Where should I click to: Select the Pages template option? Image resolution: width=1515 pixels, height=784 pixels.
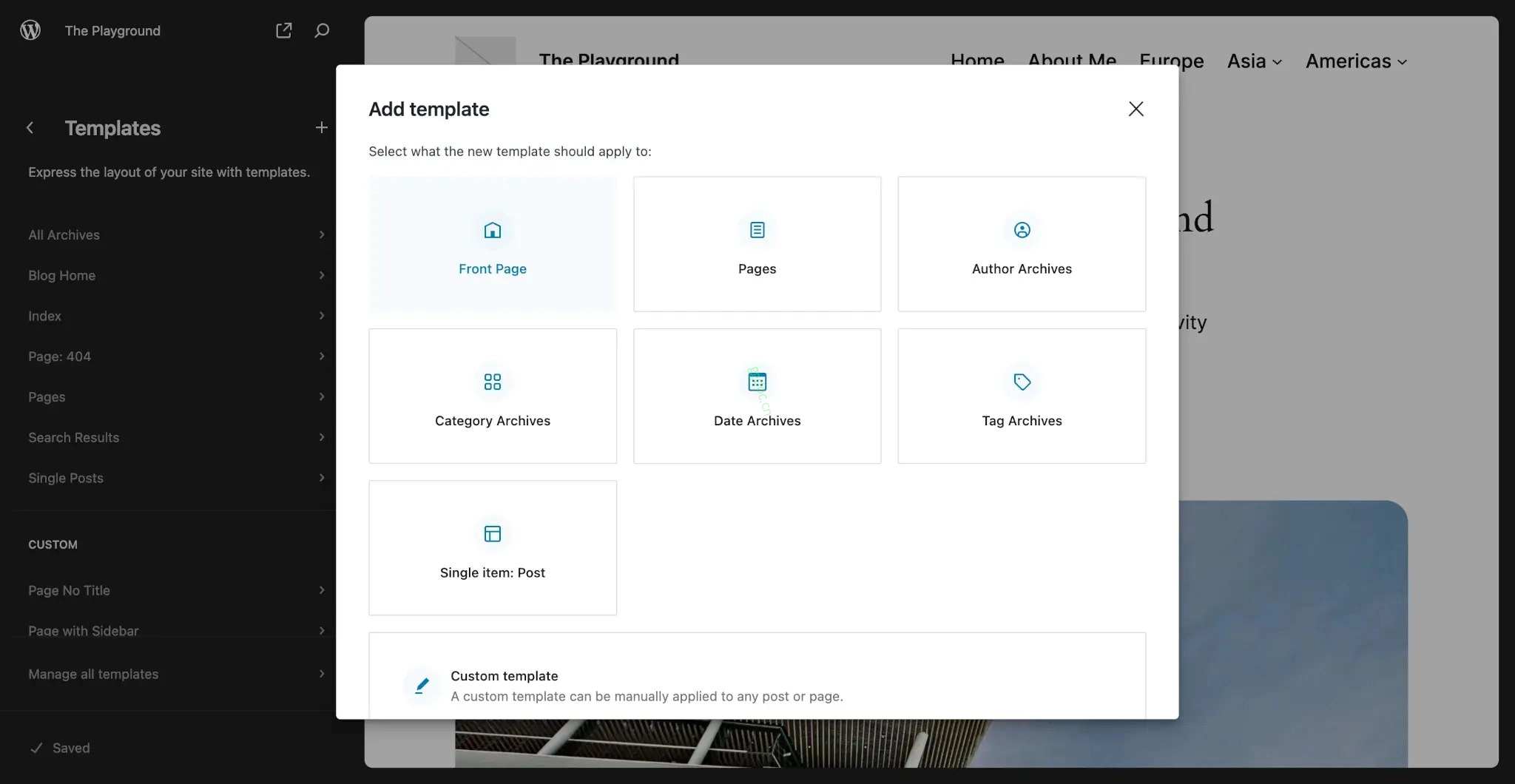757,244
